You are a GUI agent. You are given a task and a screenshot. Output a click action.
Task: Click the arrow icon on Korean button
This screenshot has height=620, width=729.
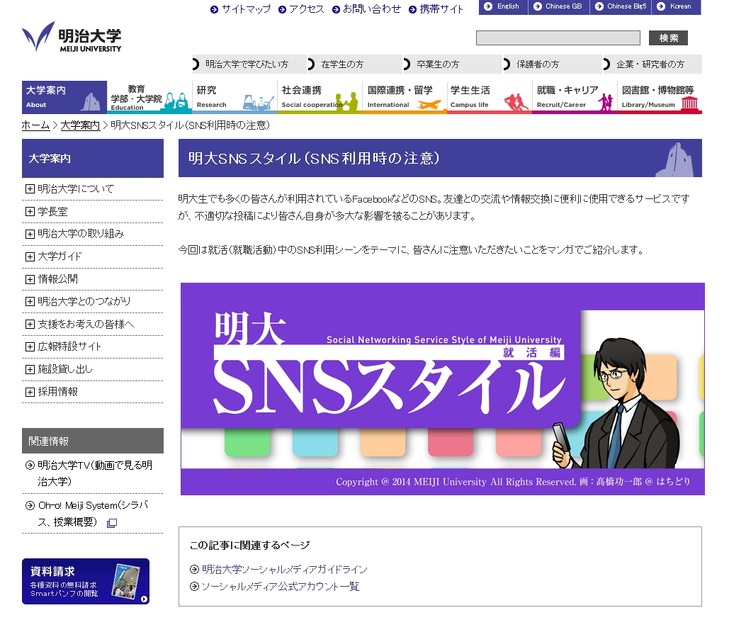pos(661,7)
